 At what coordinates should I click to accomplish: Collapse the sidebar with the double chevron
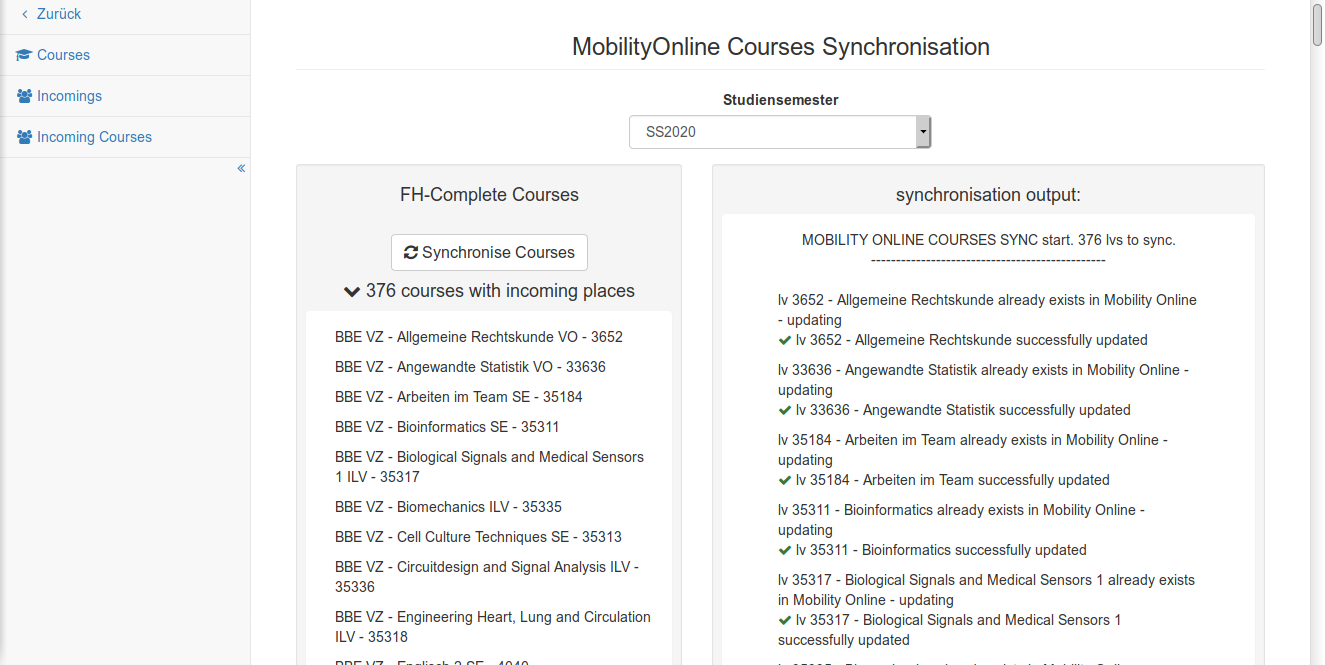(241, 168)
